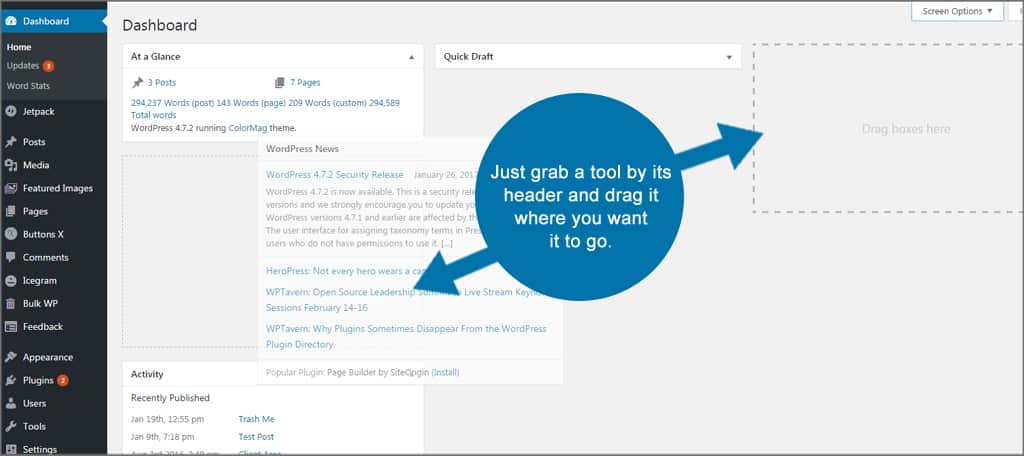
Task: Click the Media icon in sidebar
Action: (10, 165)
